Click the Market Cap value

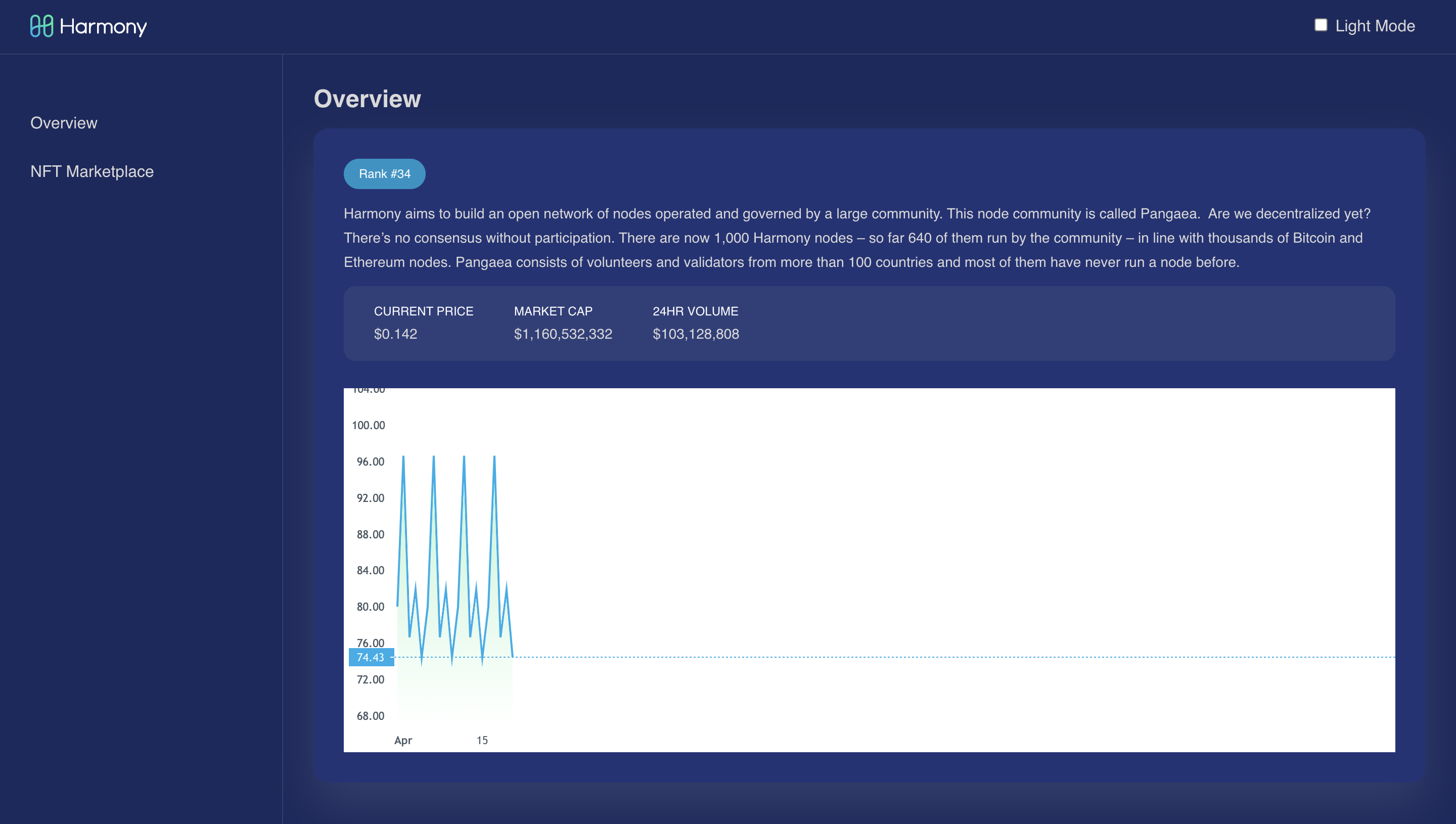[563, 334]
